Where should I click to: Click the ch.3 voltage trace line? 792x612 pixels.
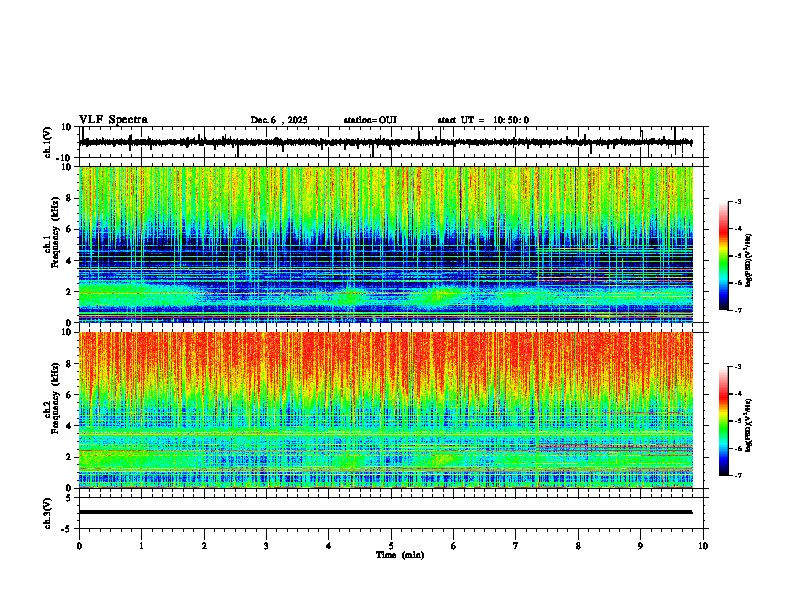(x=386, y=512)
